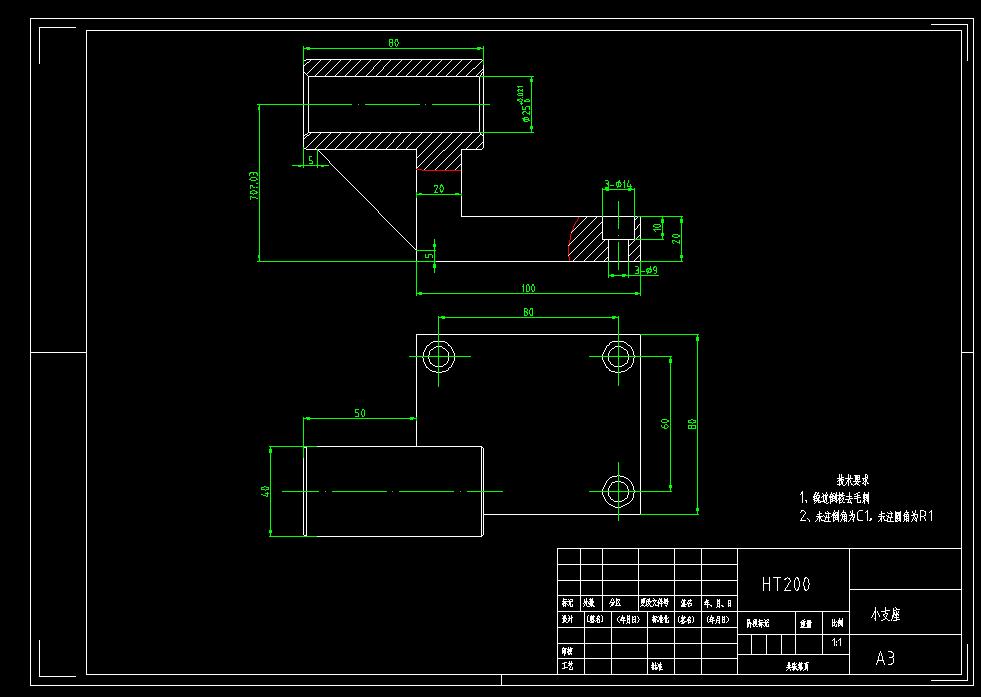Image resolution: width=981 pixels, height=697 pixels.
Task: Click the 工艺 row label
Action: [x=567, y=666]
